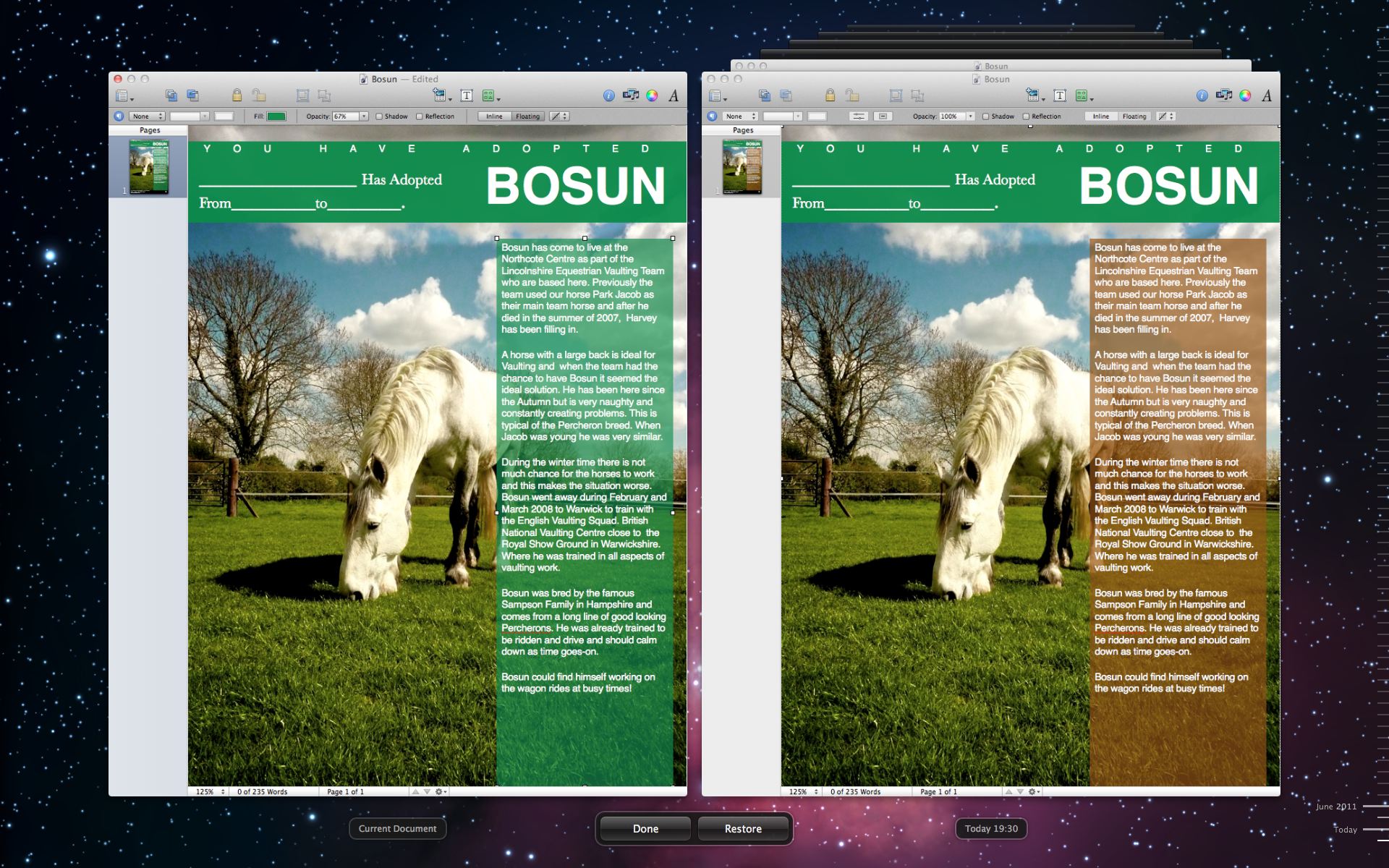Select Floating placement in the Edited window

pyautogui.click(x=527, y=116)
